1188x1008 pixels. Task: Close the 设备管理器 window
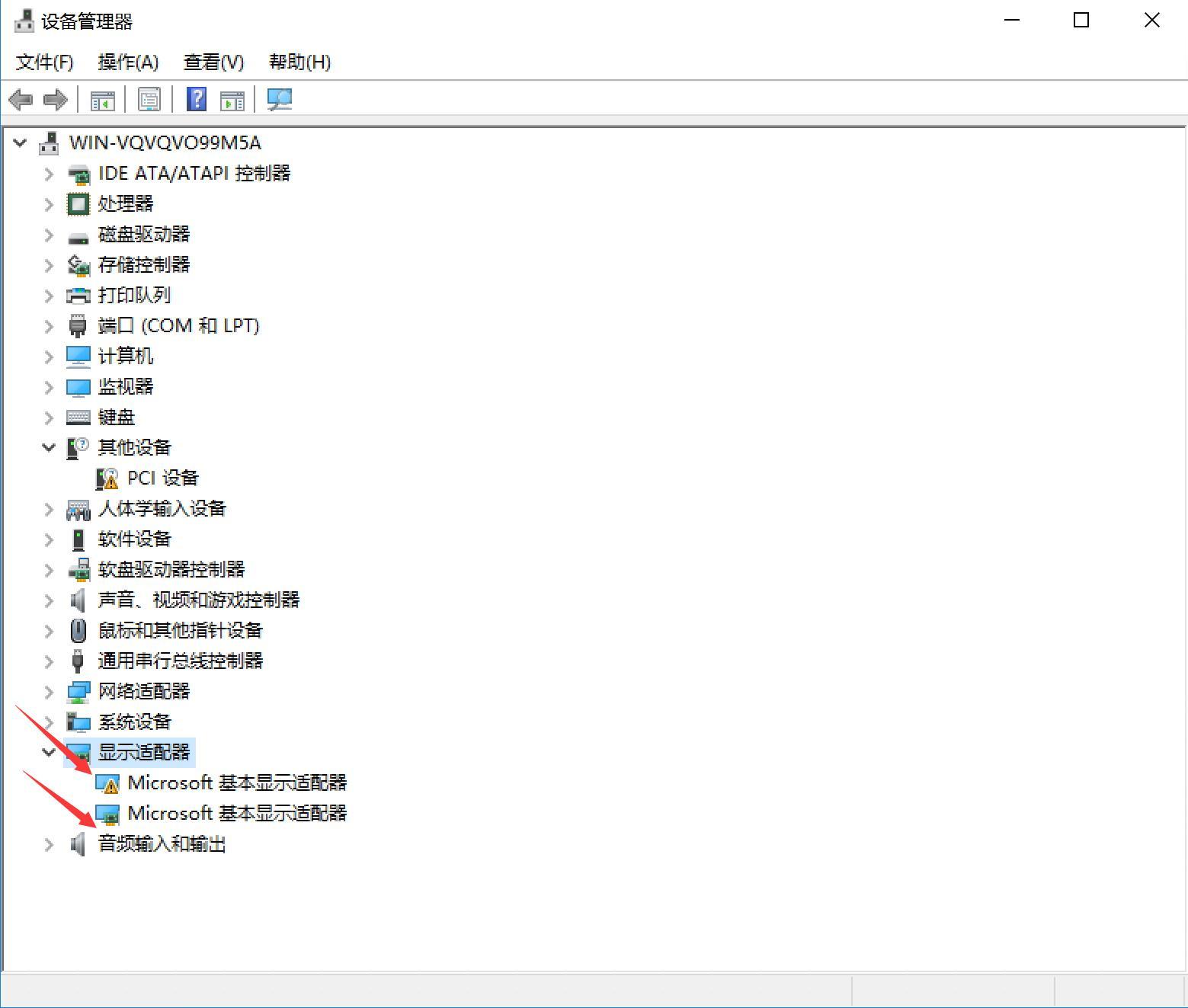coord(1151,21)
